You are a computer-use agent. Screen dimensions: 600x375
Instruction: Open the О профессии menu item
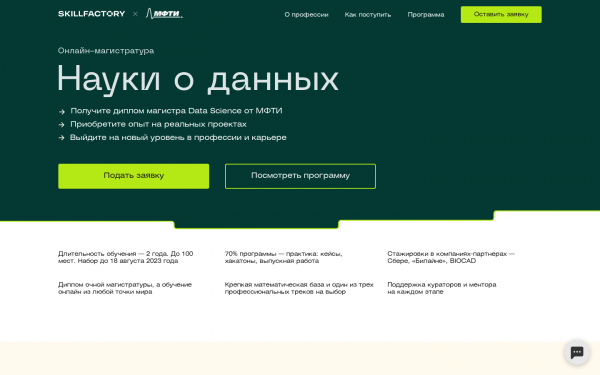coord(306,15)
